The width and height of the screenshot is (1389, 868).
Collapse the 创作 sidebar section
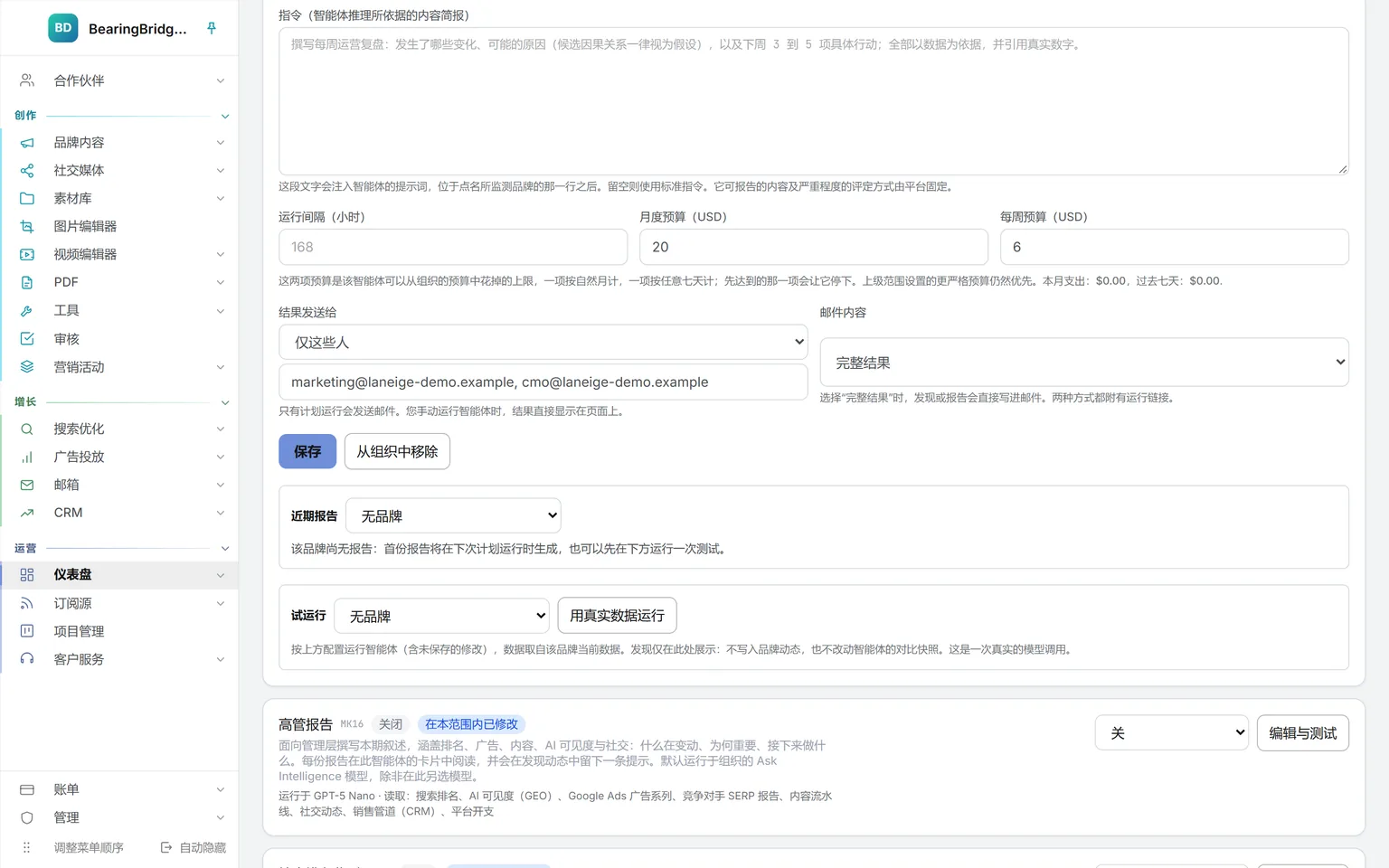(225, 116)
